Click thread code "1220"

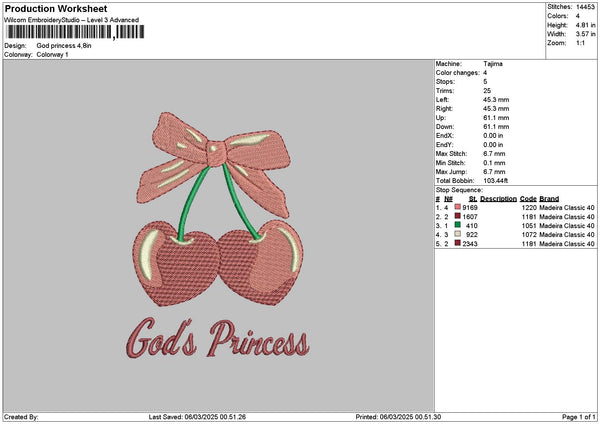pos(529,208)
